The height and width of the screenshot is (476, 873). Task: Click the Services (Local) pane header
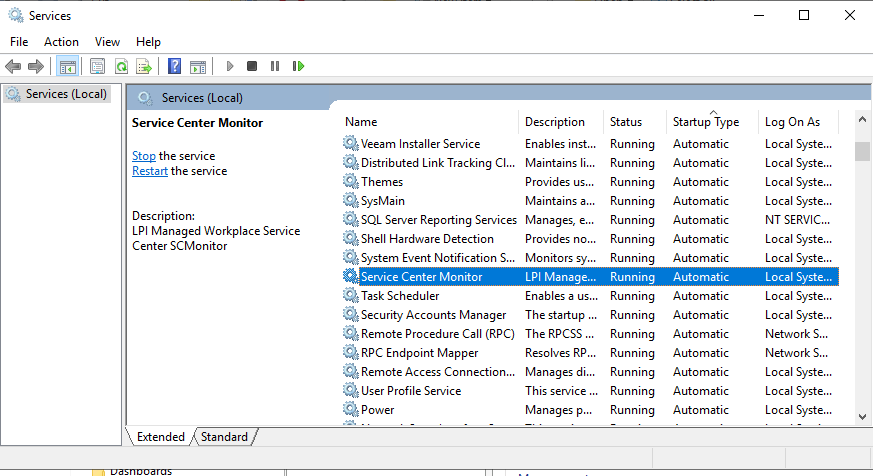click(202, 98)
